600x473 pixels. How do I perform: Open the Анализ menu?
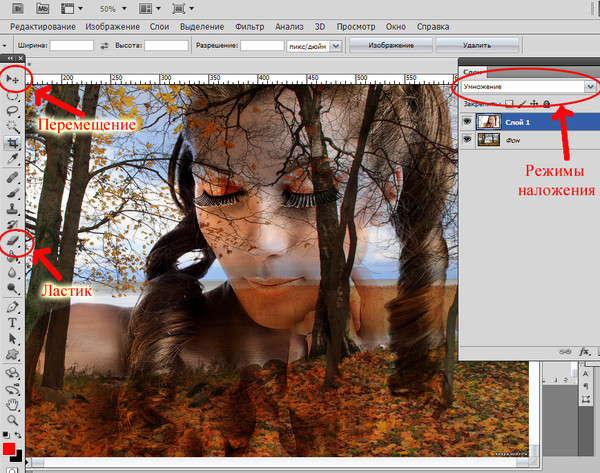coord(289,27)
